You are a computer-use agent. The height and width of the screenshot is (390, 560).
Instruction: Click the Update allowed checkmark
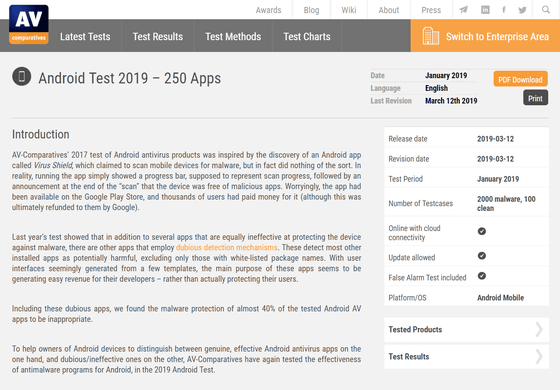(x=482, y=256)
